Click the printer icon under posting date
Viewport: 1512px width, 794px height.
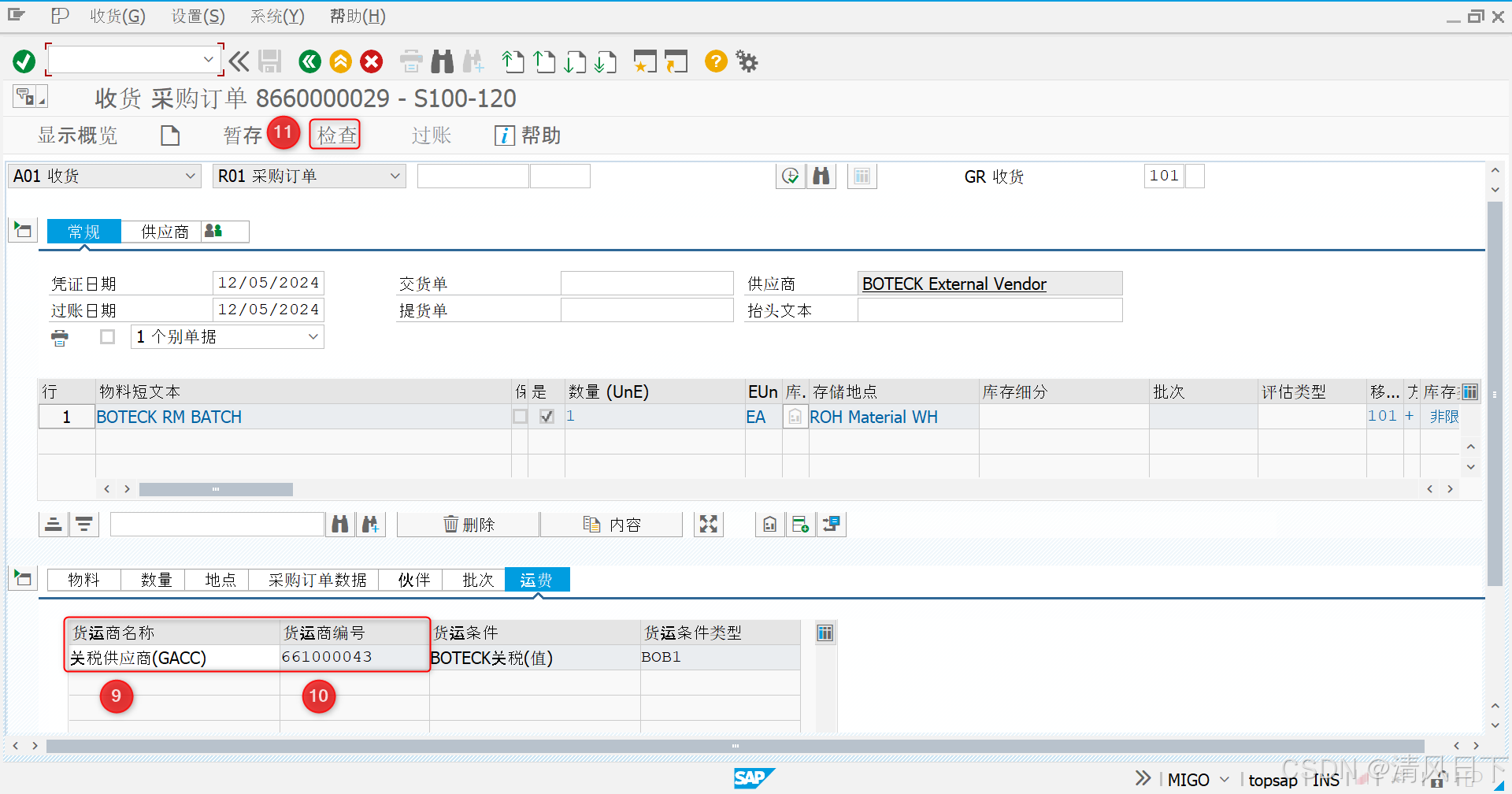(60, 338)
